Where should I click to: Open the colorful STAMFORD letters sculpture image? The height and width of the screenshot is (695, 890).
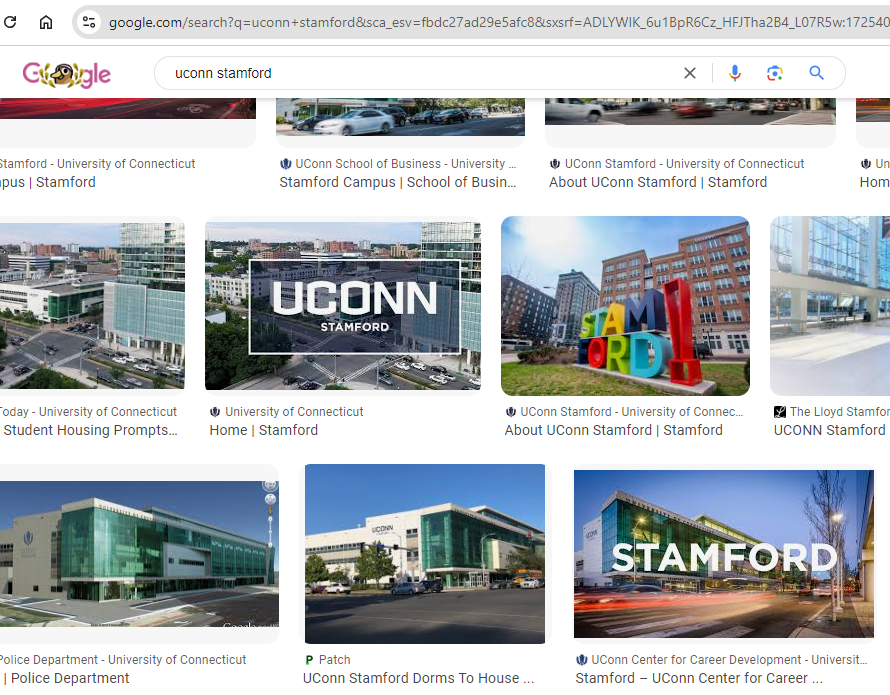[x=625, y=305]
